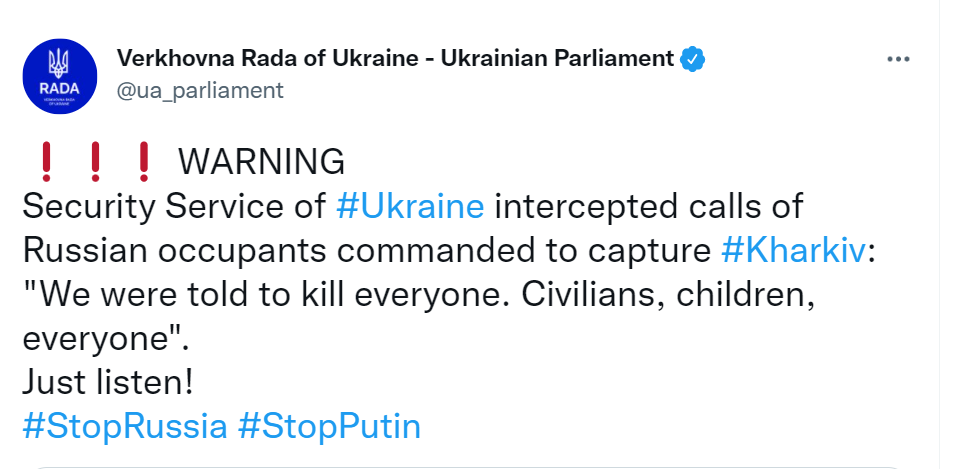959x469 pixels.
Task: Click the "intercepted calls of" text
Action: 649,206
